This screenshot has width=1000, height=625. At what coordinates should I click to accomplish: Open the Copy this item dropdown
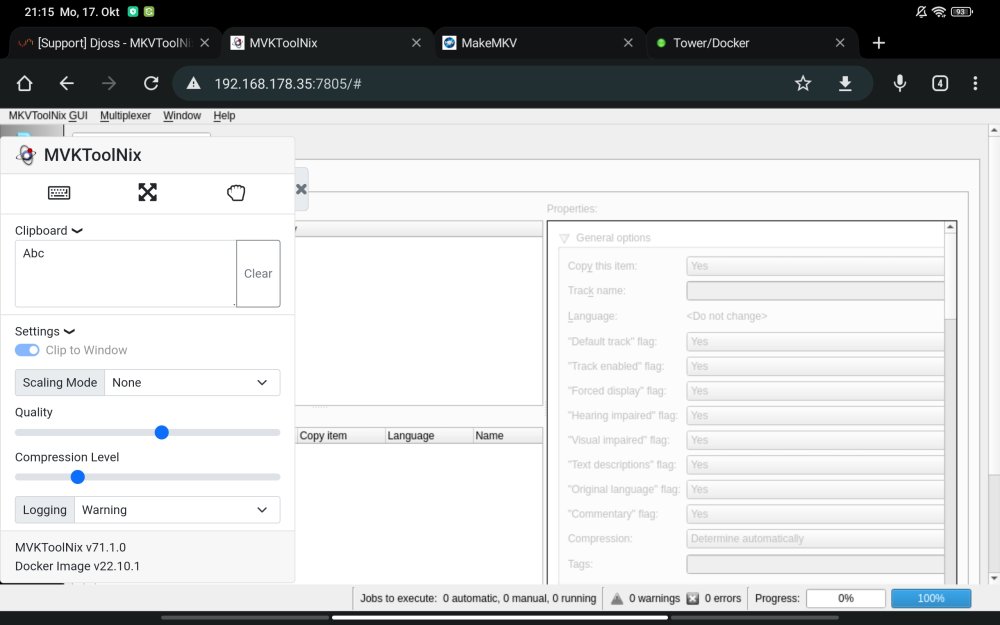point(815,266)
